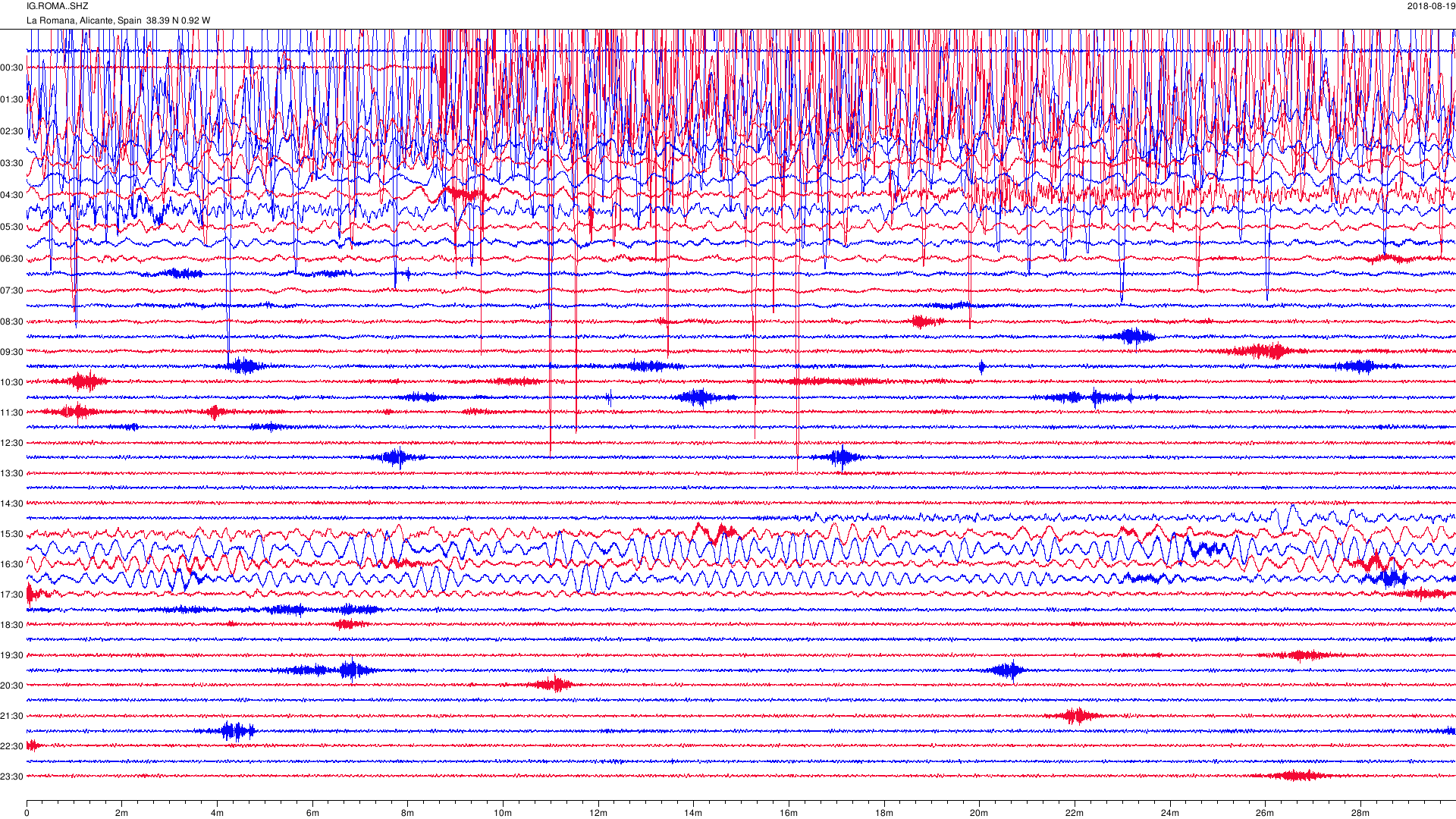Select the 05:30 time label
The width and height of the screenshot is (1456, 819).
[x=11, y=227]
